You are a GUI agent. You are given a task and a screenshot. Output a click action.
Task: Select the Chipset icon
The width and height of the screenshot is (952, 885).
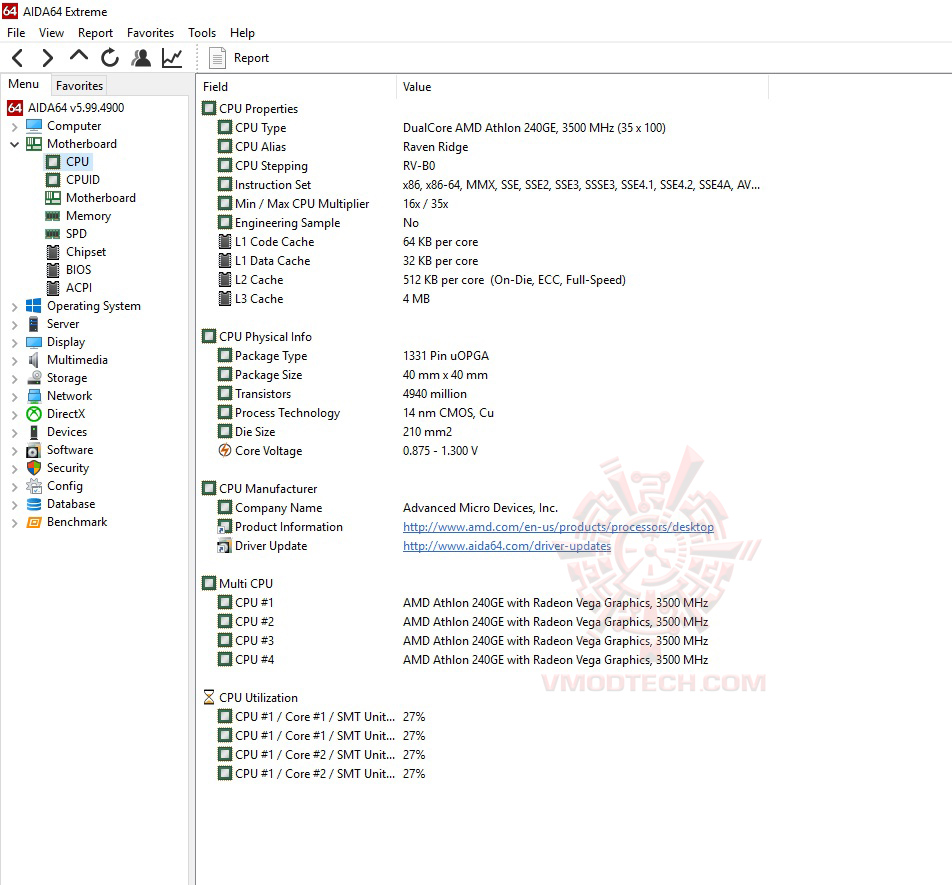point(53,252)
